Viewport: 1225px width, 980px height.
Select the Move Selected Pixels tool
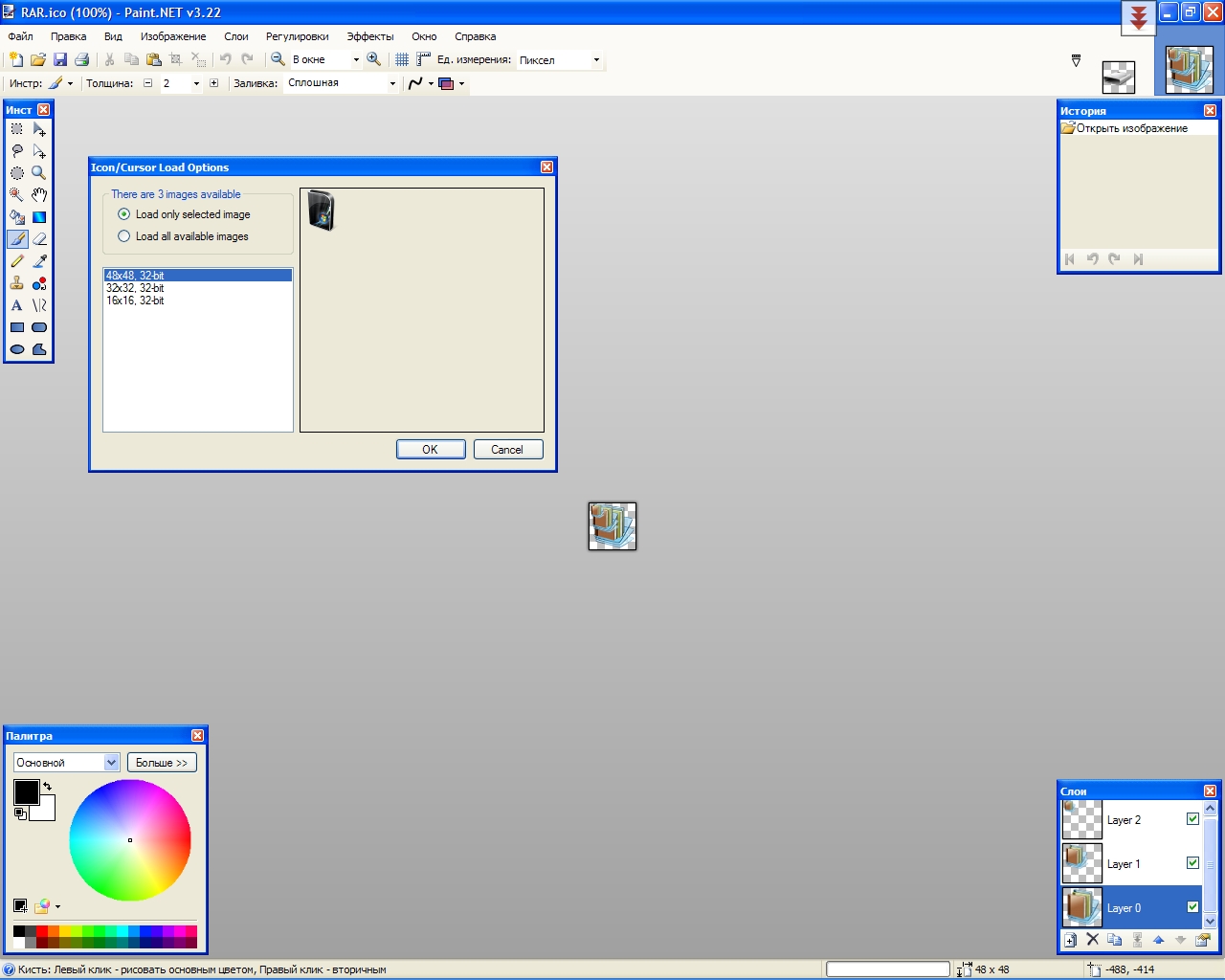coord(39,129)
